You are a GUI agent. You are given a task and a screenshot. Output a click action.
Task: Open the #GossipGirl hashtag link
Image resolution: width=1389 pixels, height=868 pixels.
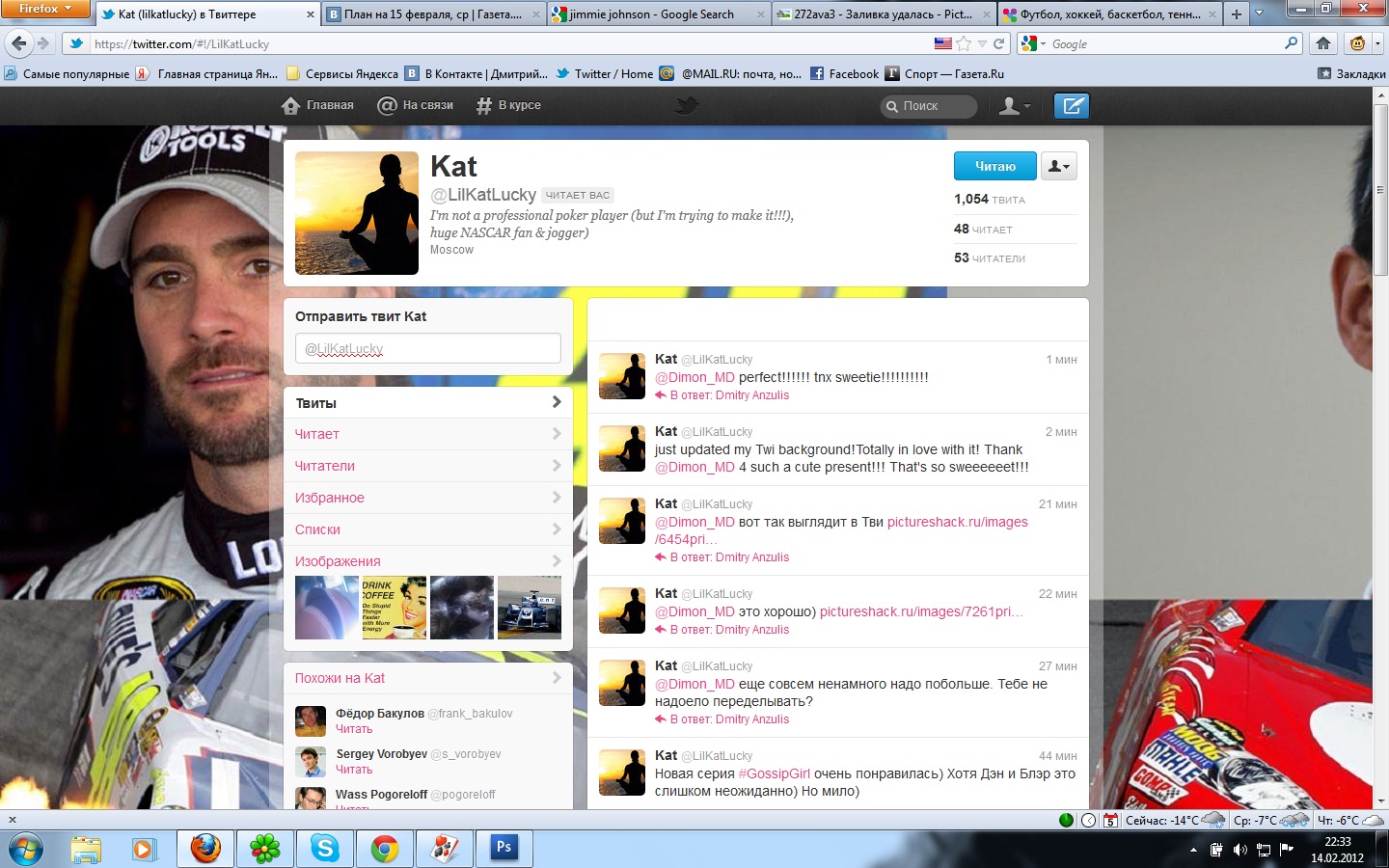(775, 773)
